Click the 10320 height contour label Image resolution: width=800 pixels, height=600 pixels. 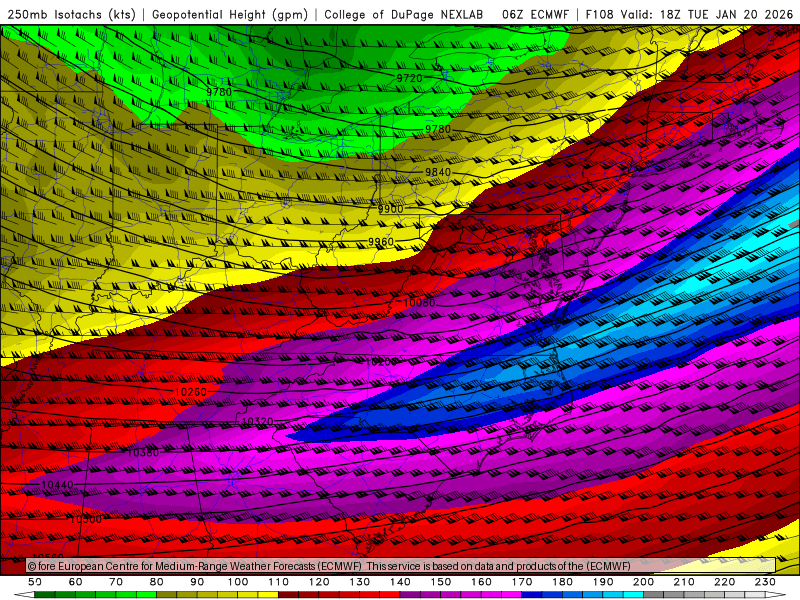[x=257, y=421]
